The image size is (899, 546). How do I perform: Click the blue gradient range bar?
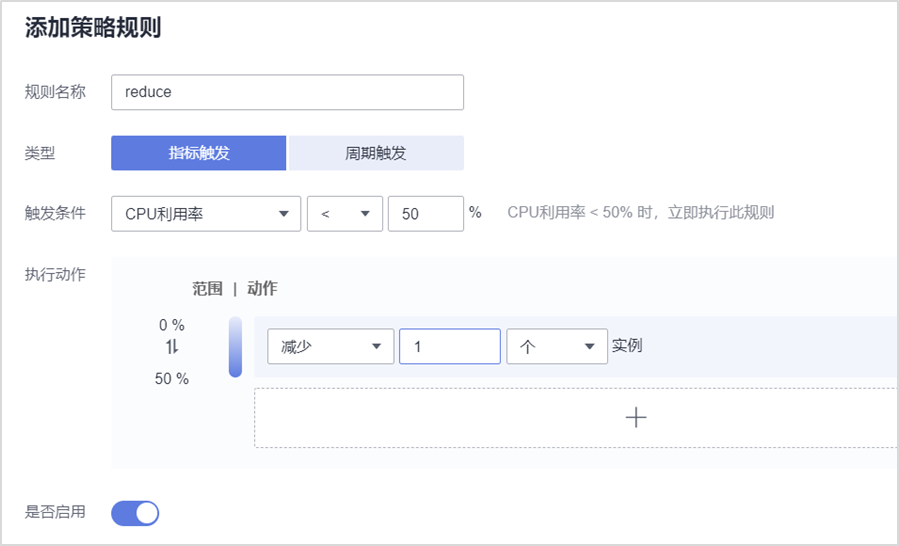pos(235,347)
